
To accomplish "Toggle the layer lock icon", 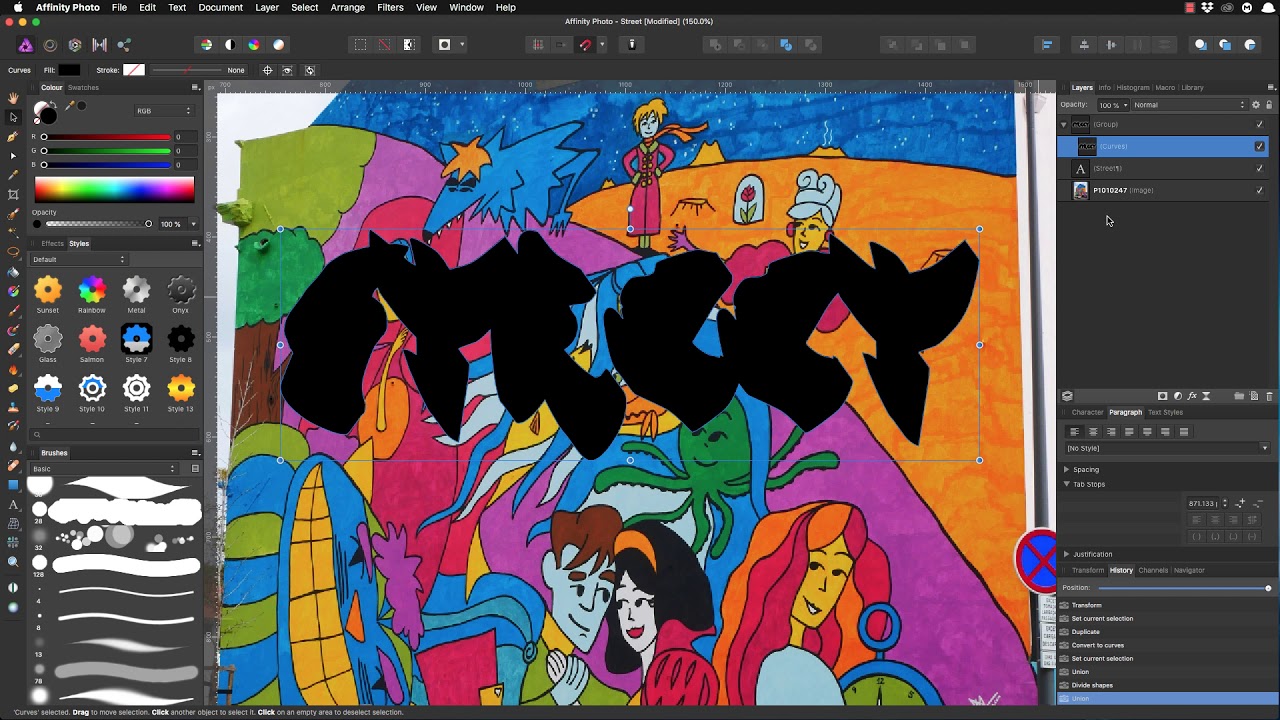I will [1269, 105].
